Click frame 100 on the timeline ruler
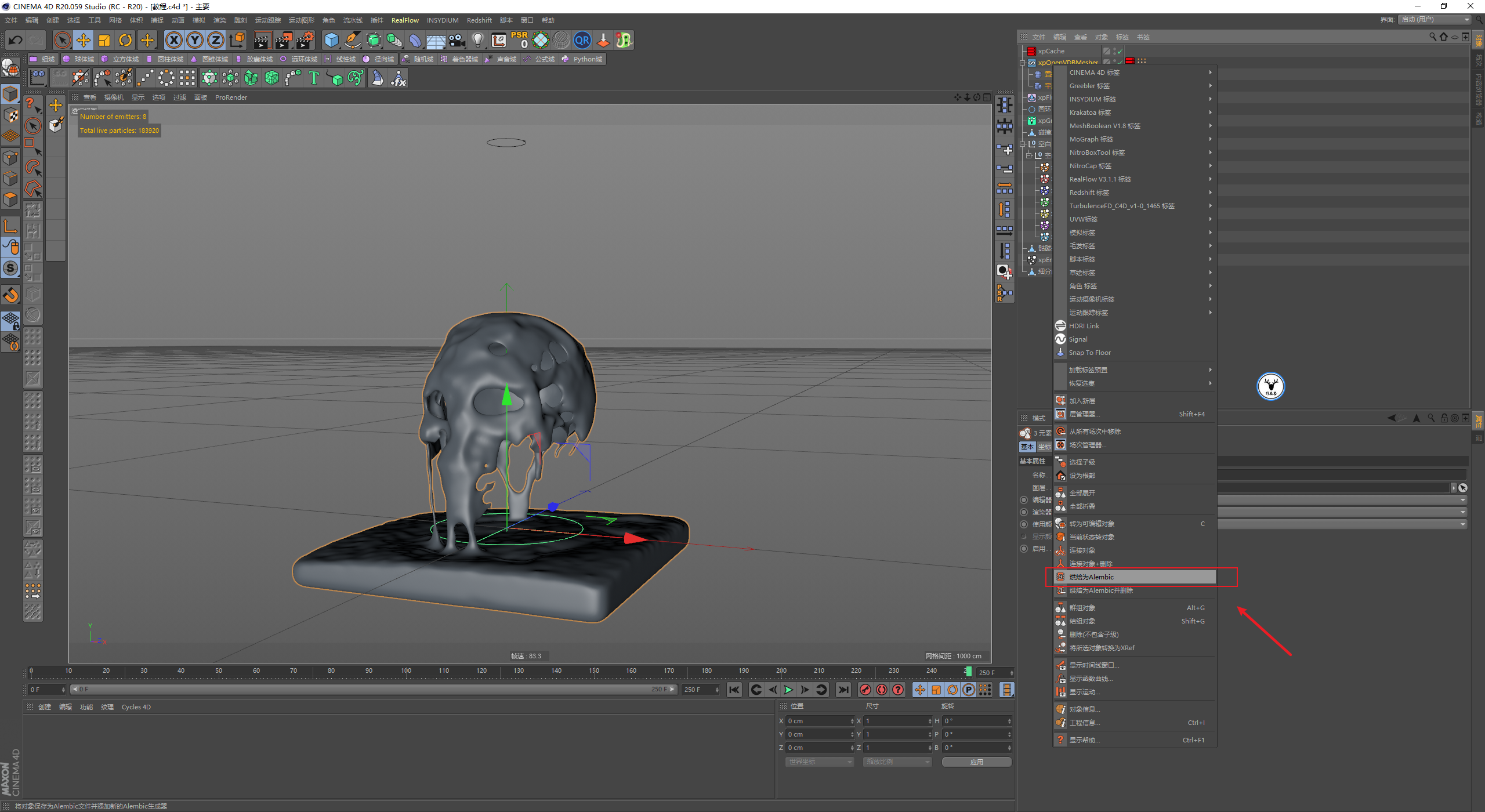The width and height of the screenshot is (1485, 812). click(x=406, y=671)
